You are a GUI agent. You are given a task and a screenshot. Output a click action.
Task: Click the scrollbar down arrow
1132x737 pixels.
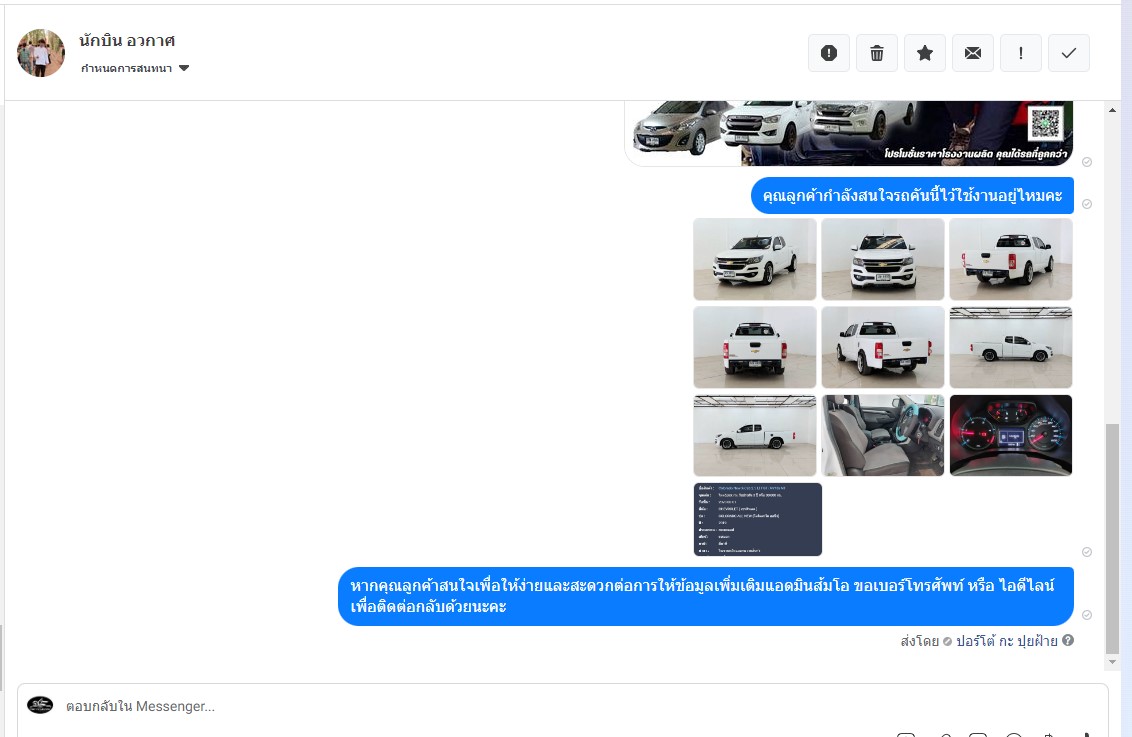[x=1113, y=662]
